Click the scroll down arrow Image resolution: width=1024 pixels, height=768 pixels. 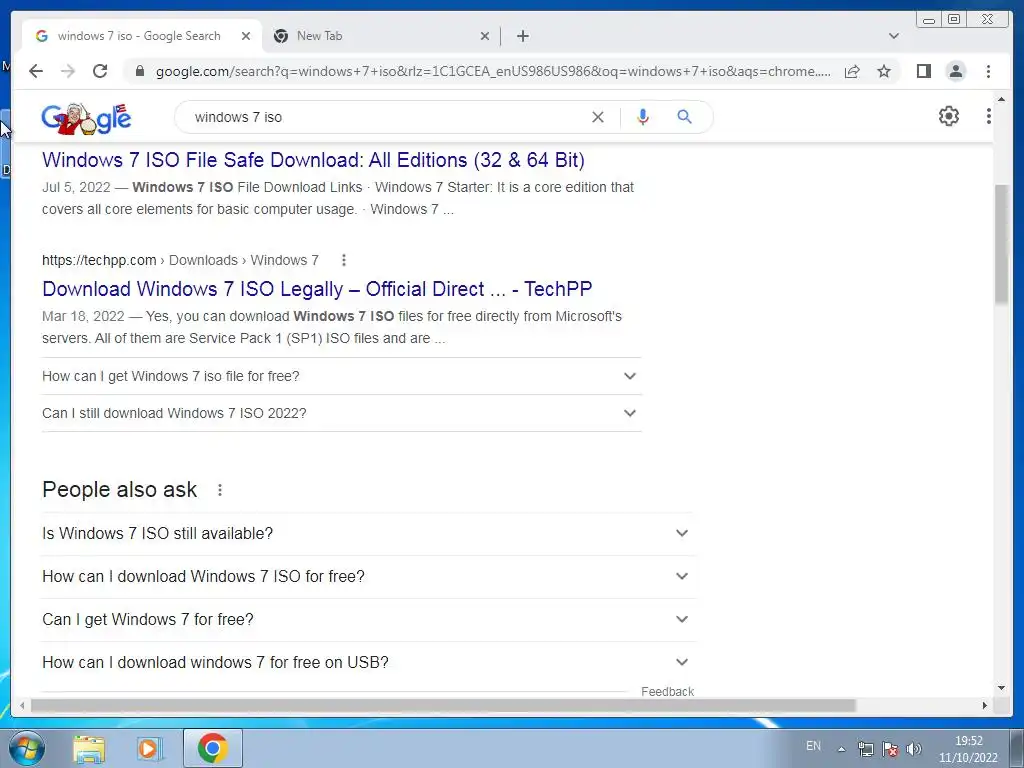1001,688
